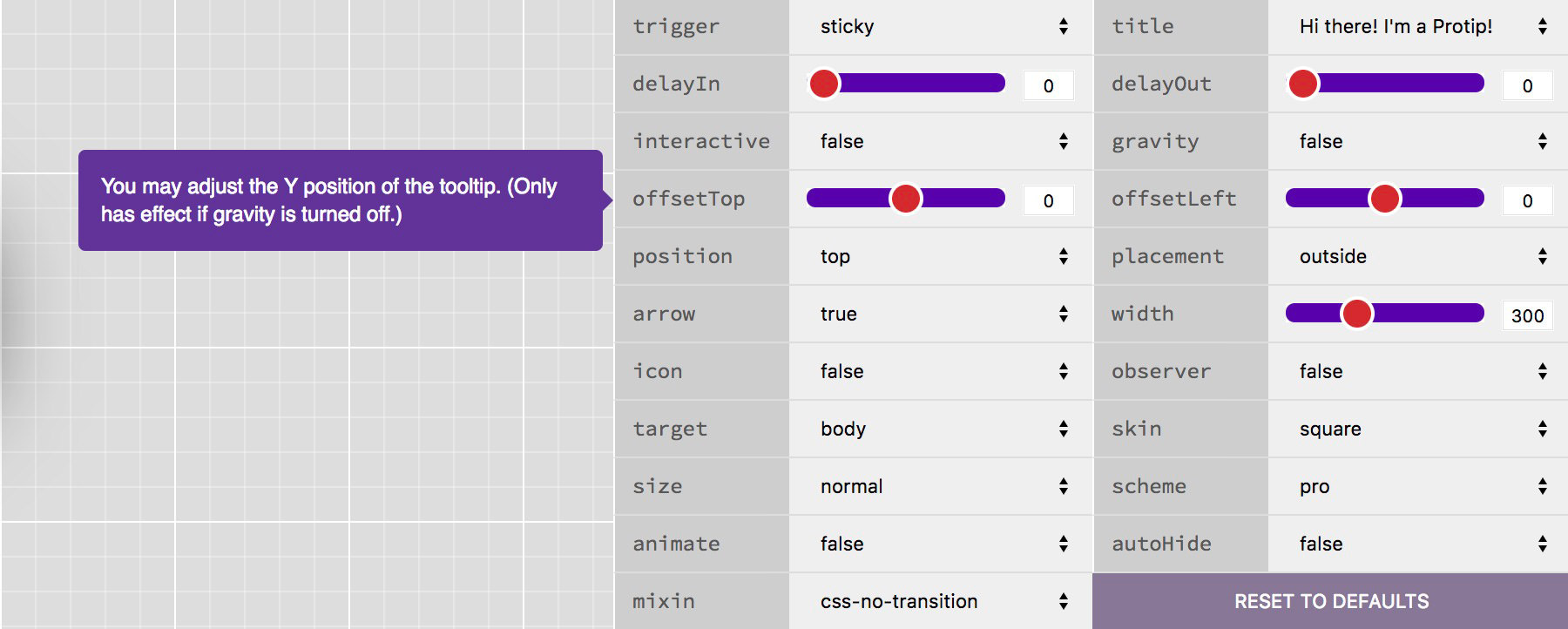Click the delayIn slider handle
Screen dimensions: 1568x629
824,84
